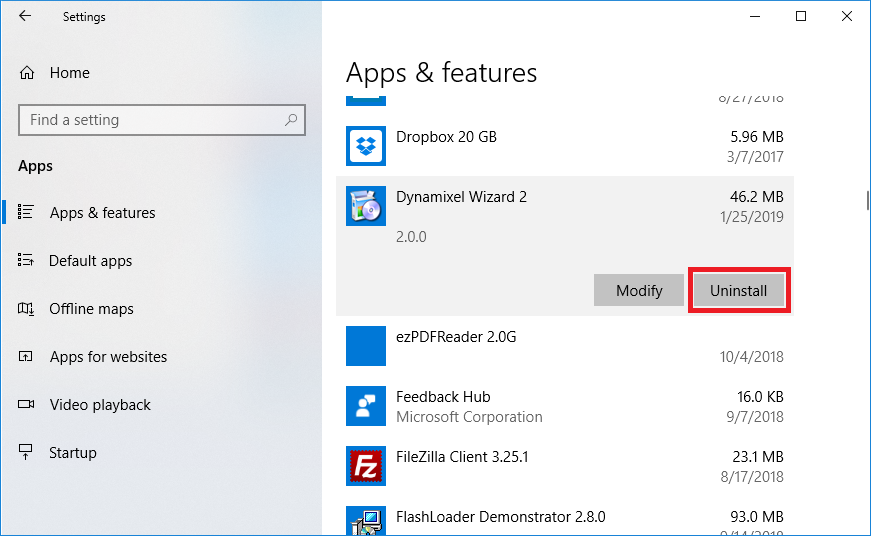Click the Apps section heading in sidebar
This screenshot has width=871, height=536.
(x=35, y=166)
